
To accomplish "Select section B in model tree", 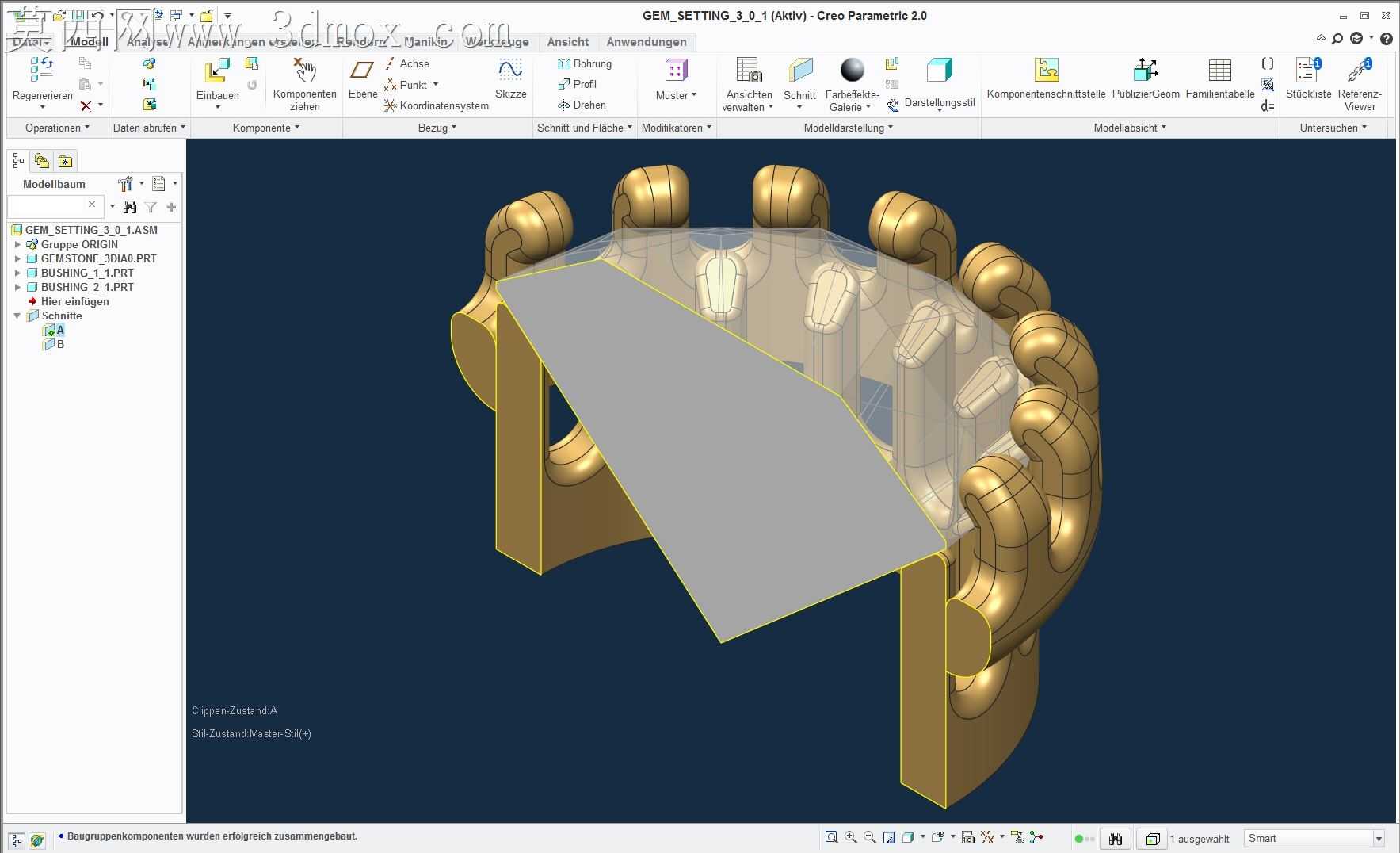I will tap(55, 344).
